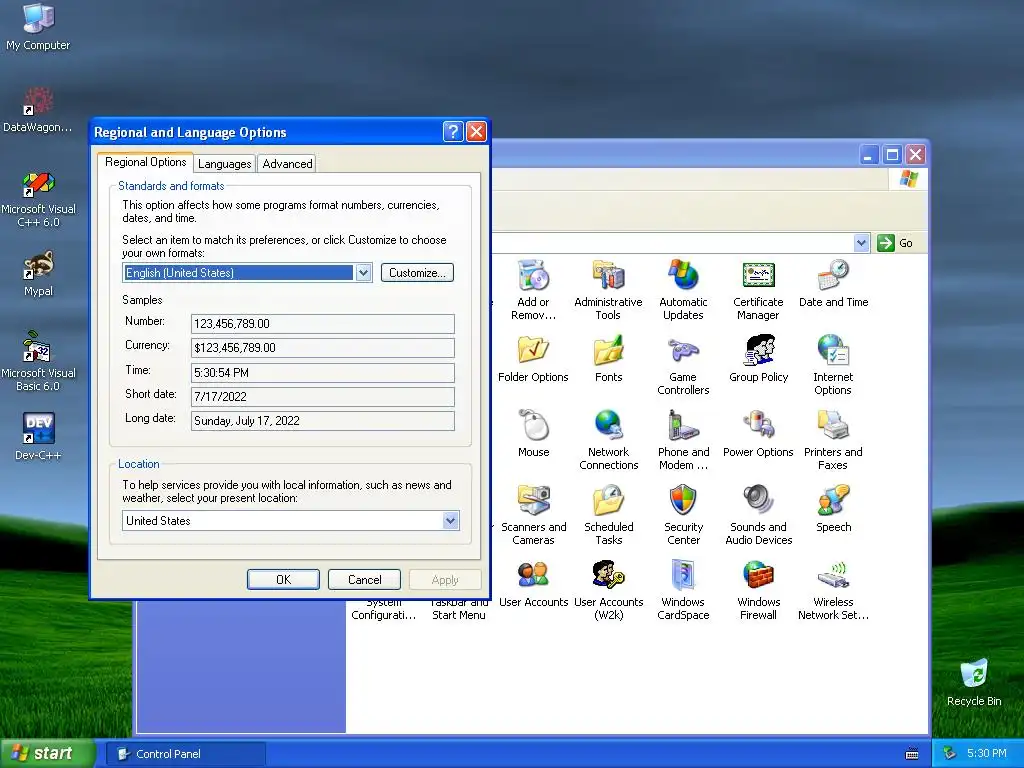Open Speech settings icon
Viewport: 1024px width, 768px height.
tap(833, 509)
